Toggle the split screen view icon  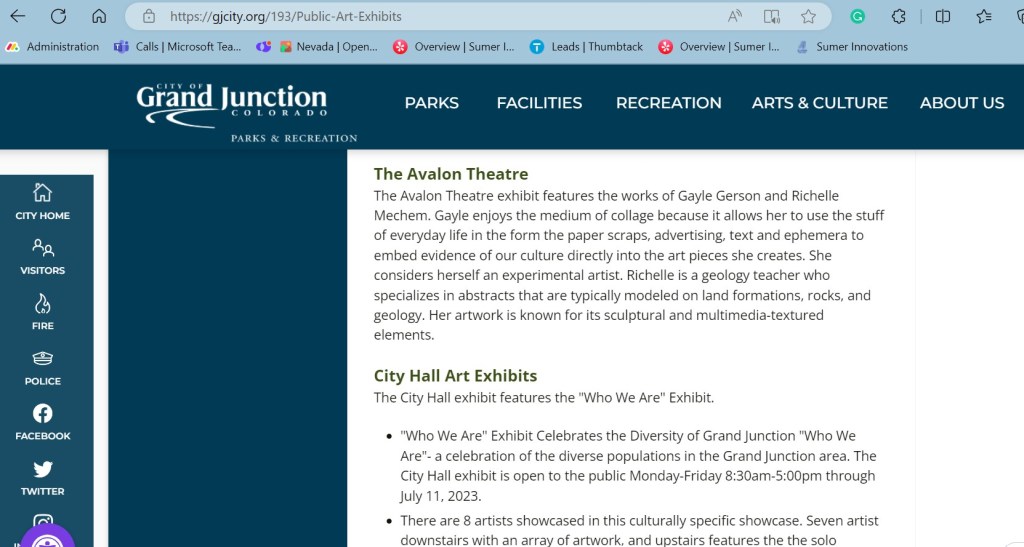tap(942, 16)
